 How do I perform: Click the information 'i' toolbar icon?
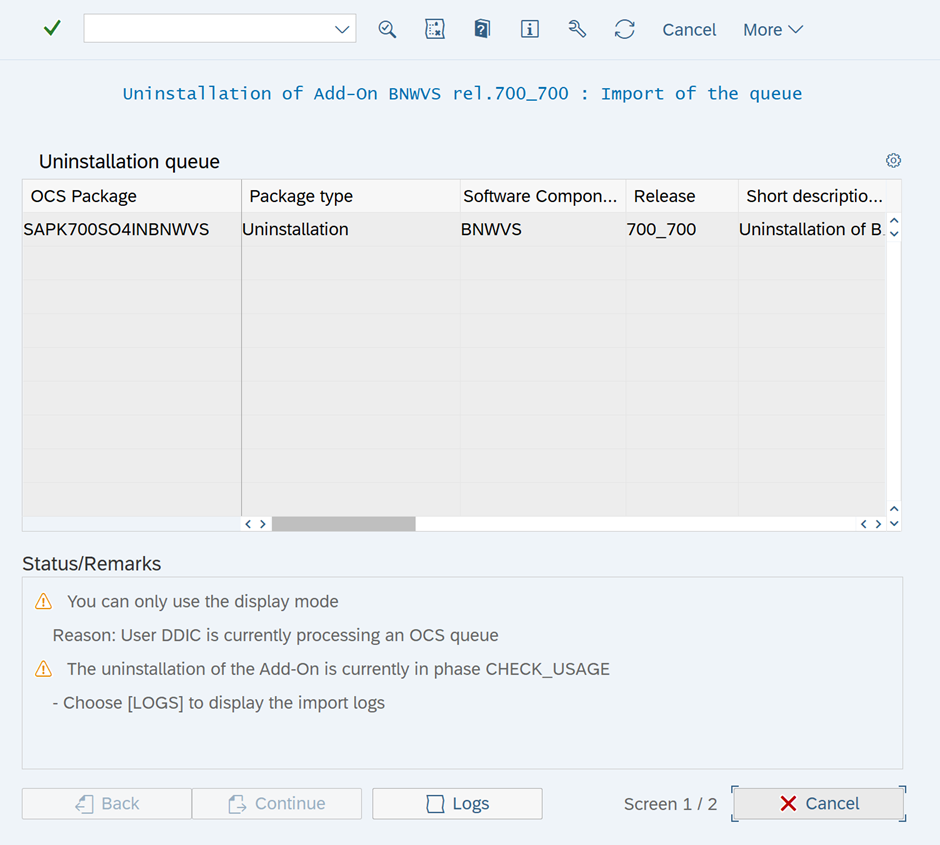[530, 29]
